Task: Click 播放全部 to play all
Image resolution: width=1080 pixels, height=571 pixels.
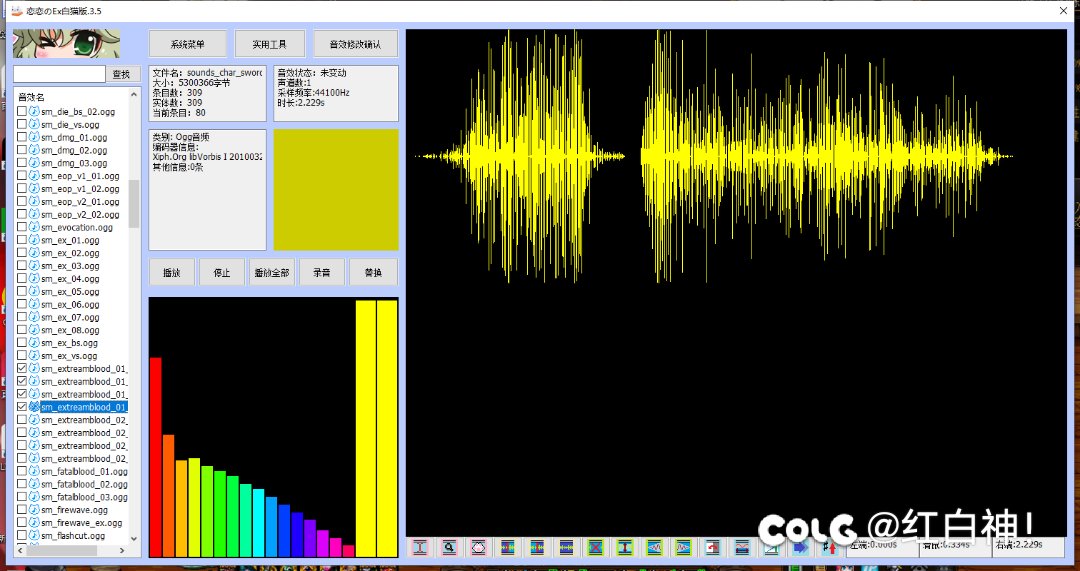Action: click(x=271, y=272)
